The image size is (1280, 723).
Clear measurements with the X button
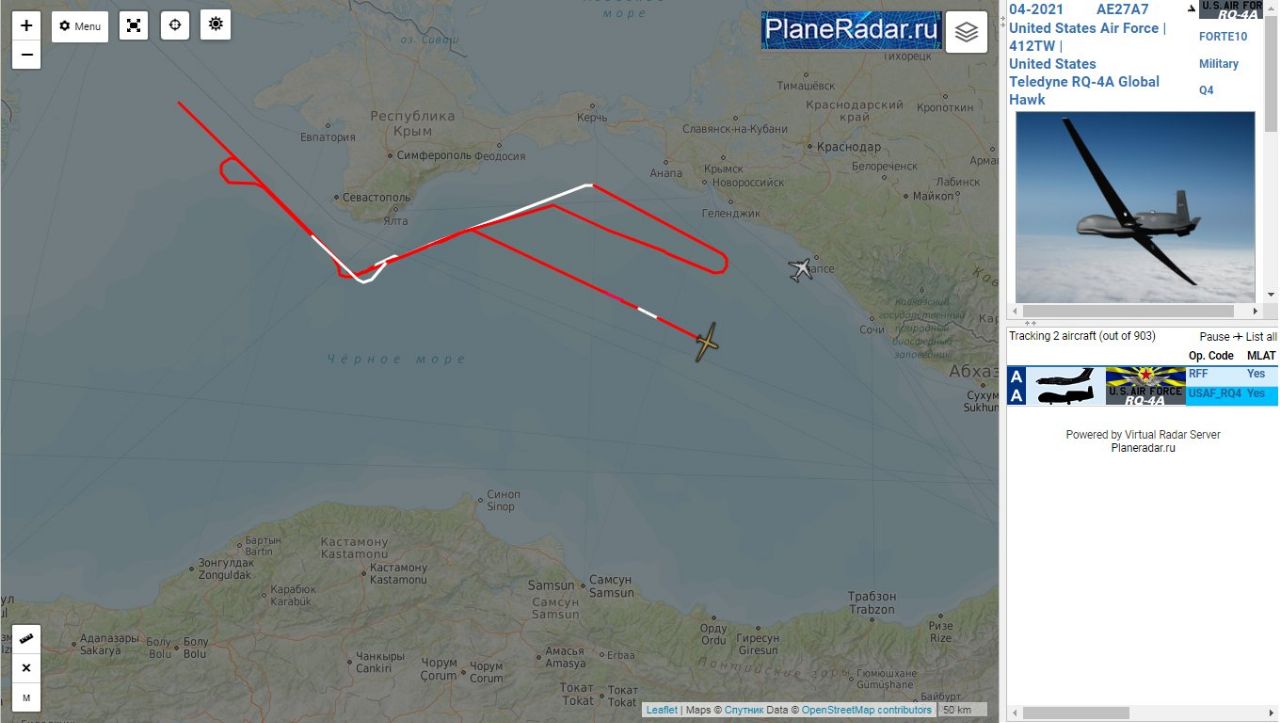coord(26,668)
